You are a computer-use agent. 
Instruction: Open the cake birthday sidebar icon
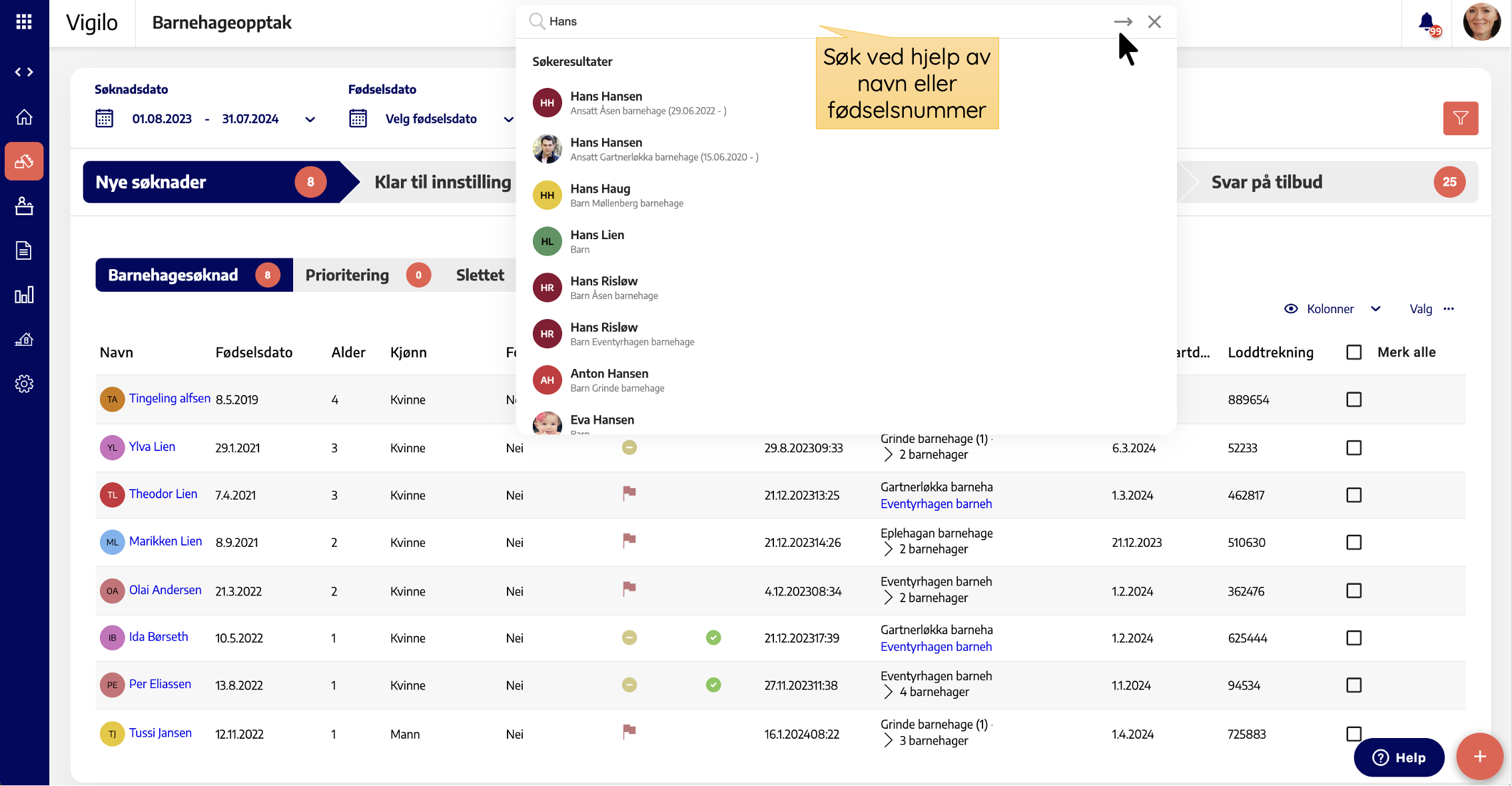(24, 206)
